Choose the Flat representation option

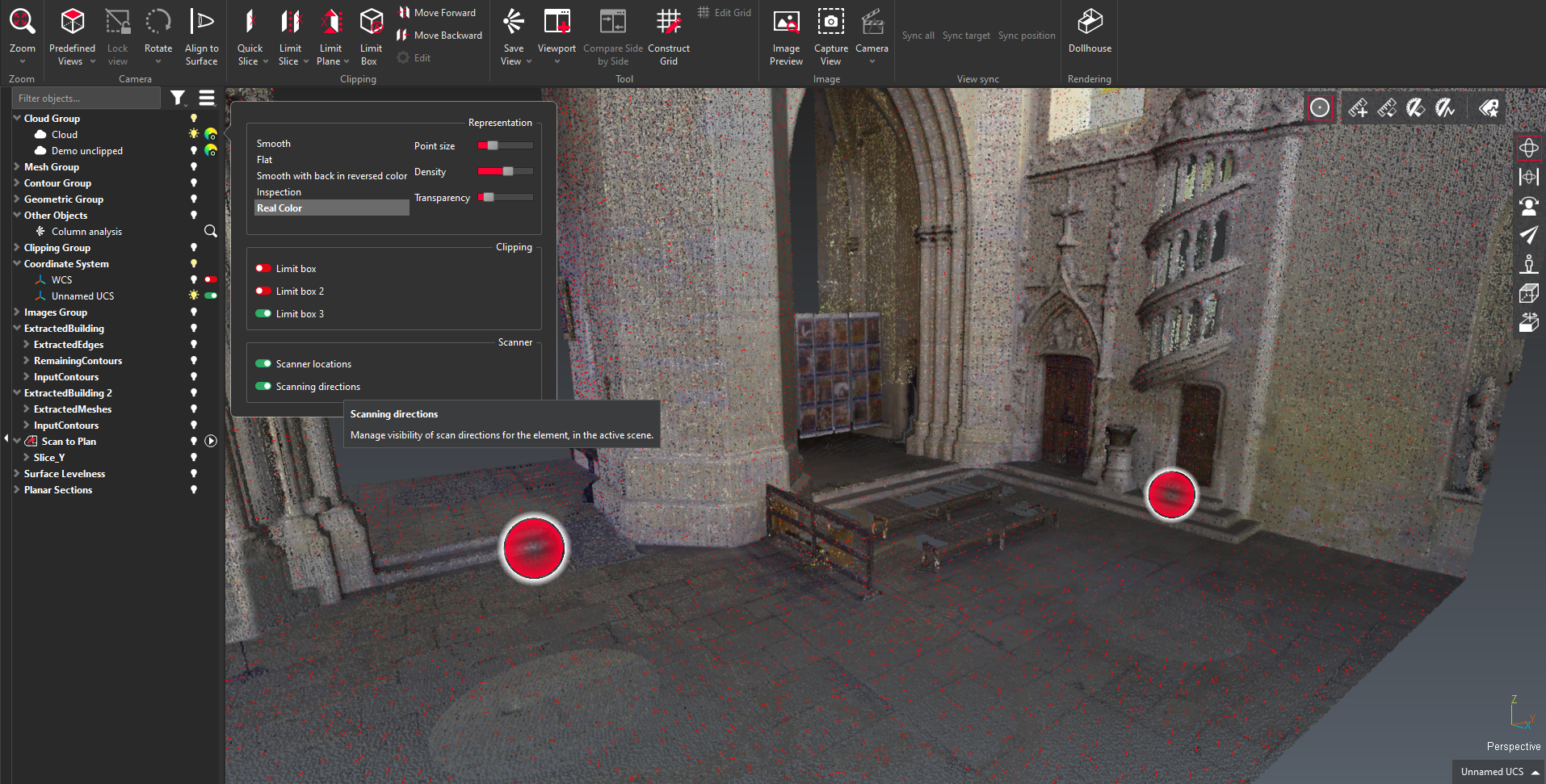pos(265,160)
